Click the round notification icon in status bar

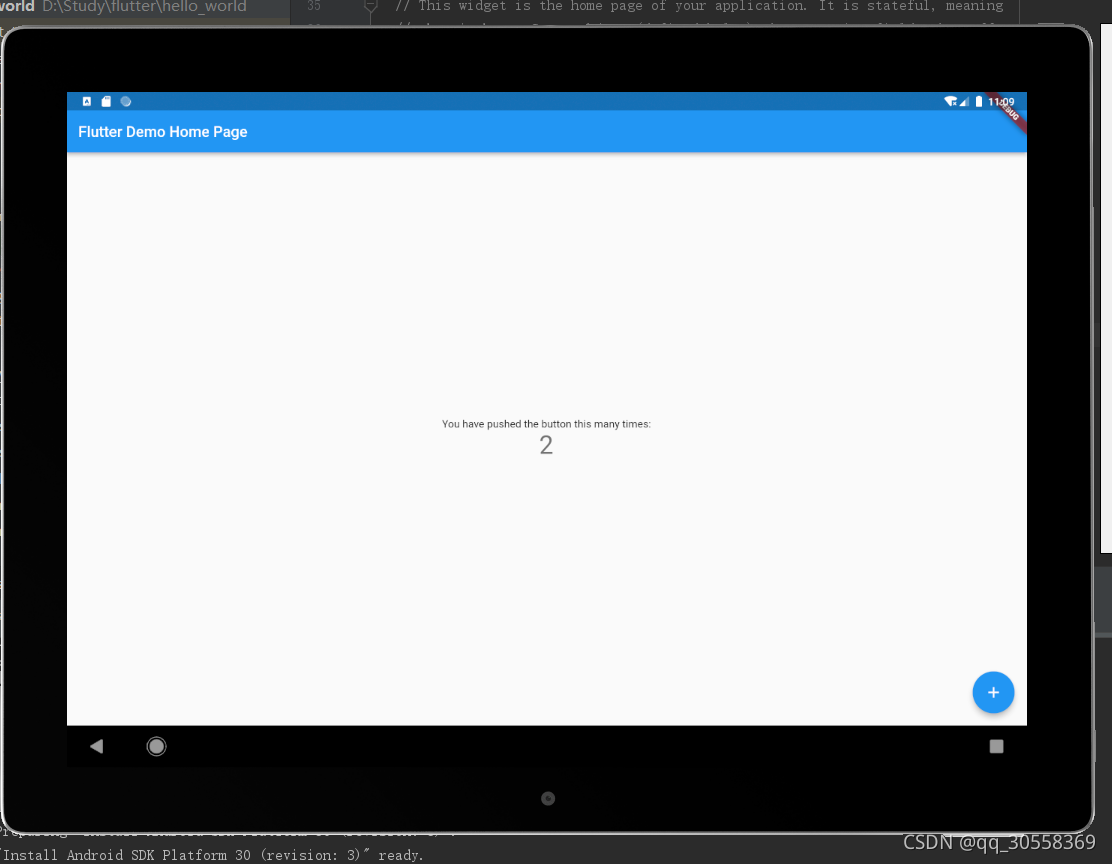126,101
